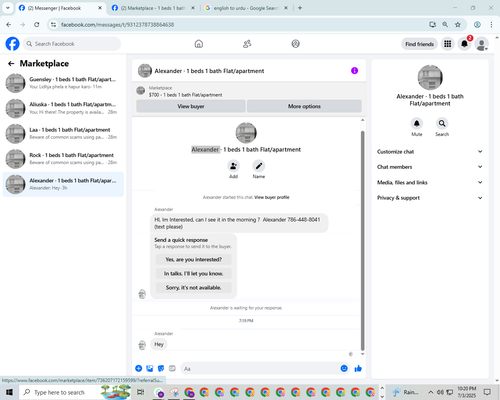Screen dimensions: 500x400
Task: Expand Customize chat section
Action: point(430,152)
